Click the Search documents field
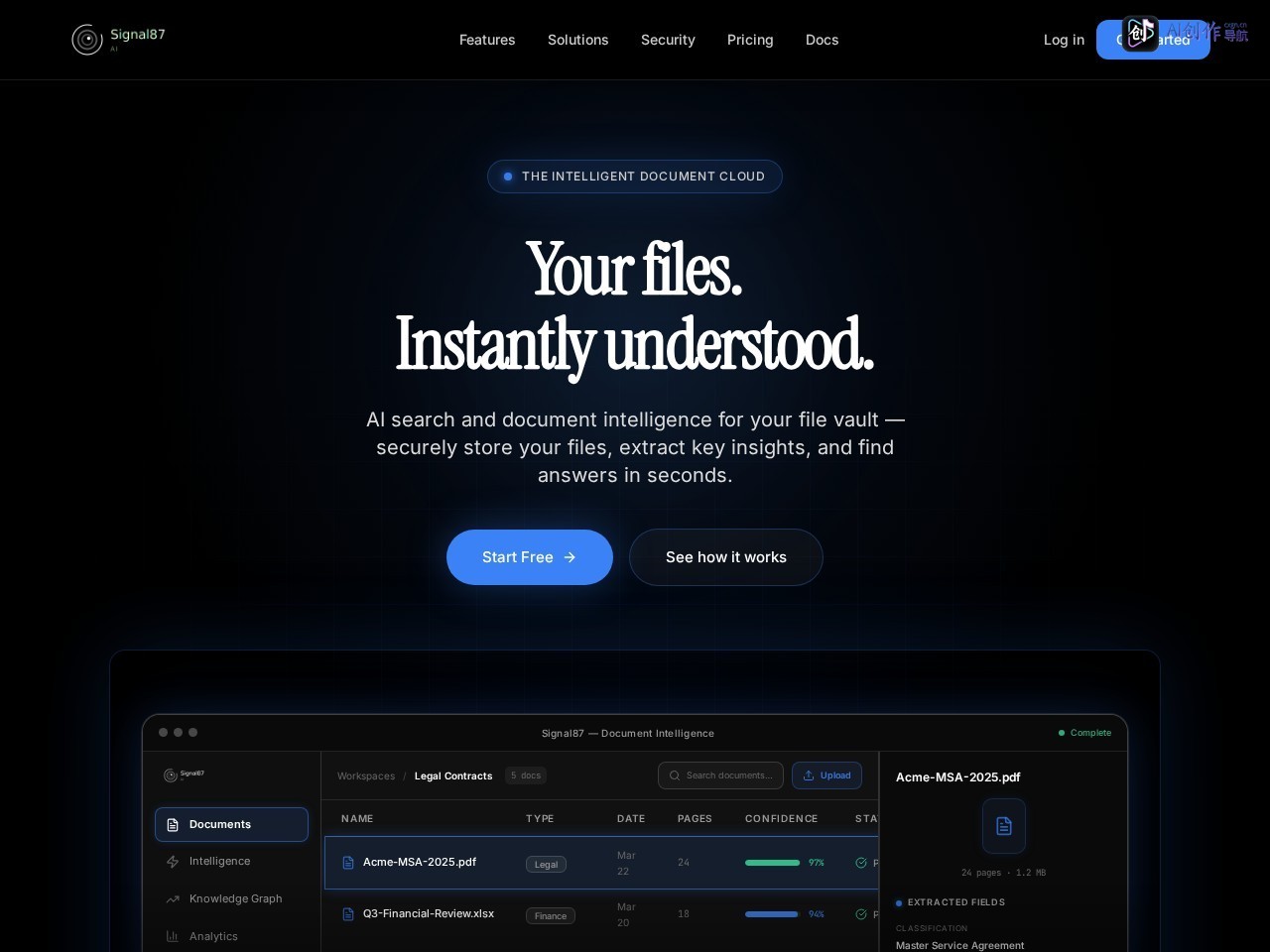Screen dimensions: 1270x952 (720, 775)
